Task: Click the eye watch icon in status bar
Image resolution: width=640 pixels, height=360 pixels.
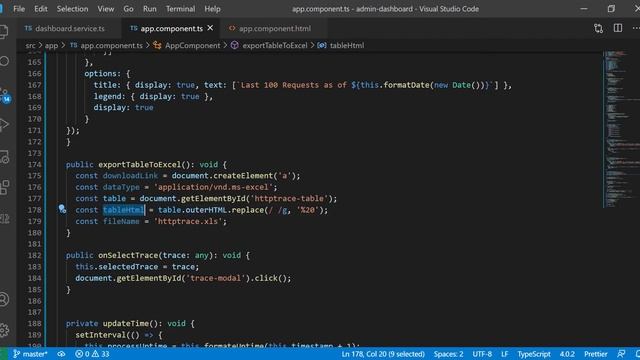Action: [x=61, y=354]
